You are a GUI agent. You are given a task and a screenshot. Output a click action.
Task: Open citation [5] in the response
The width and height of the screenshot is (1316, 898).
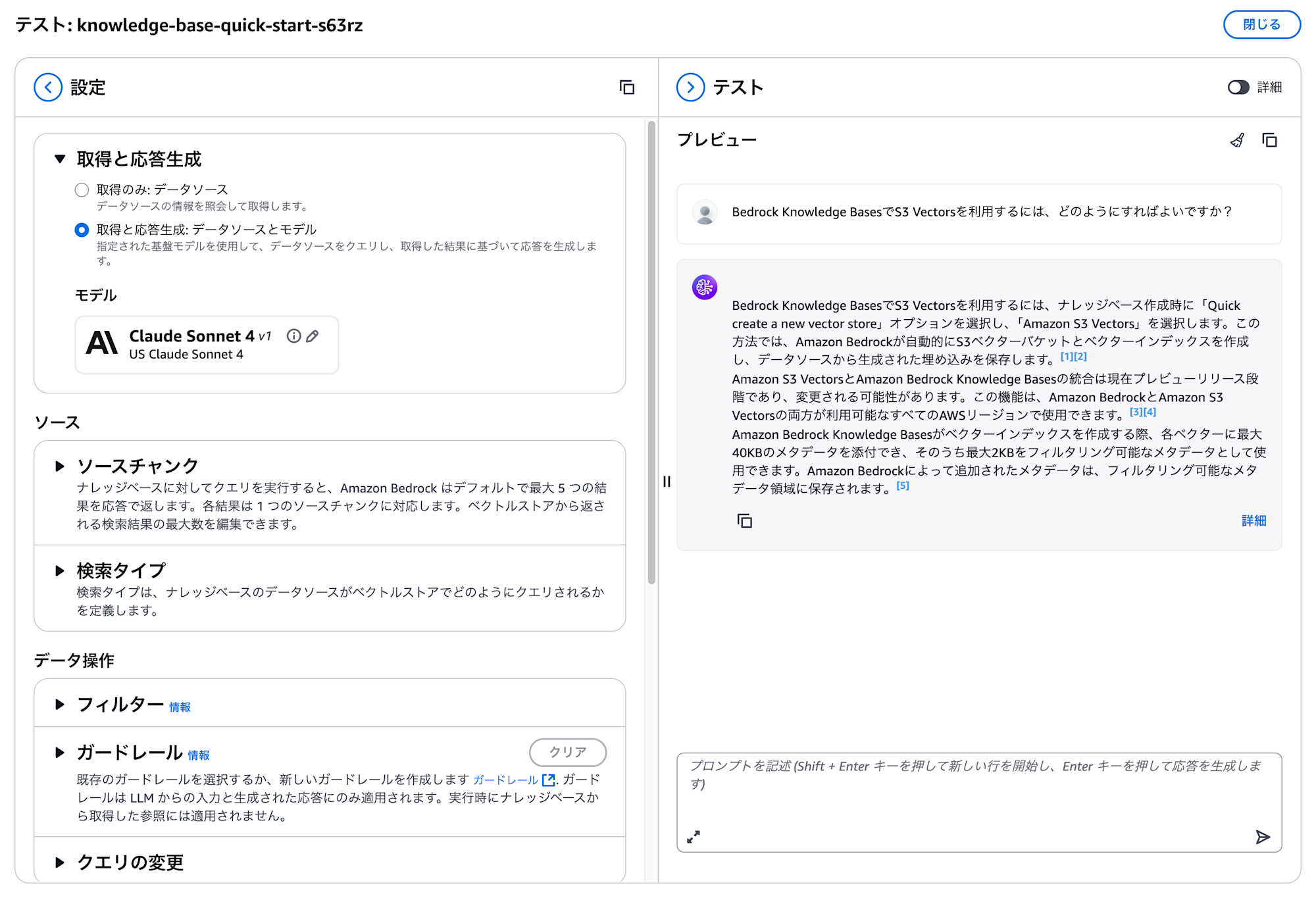[903, 486]
